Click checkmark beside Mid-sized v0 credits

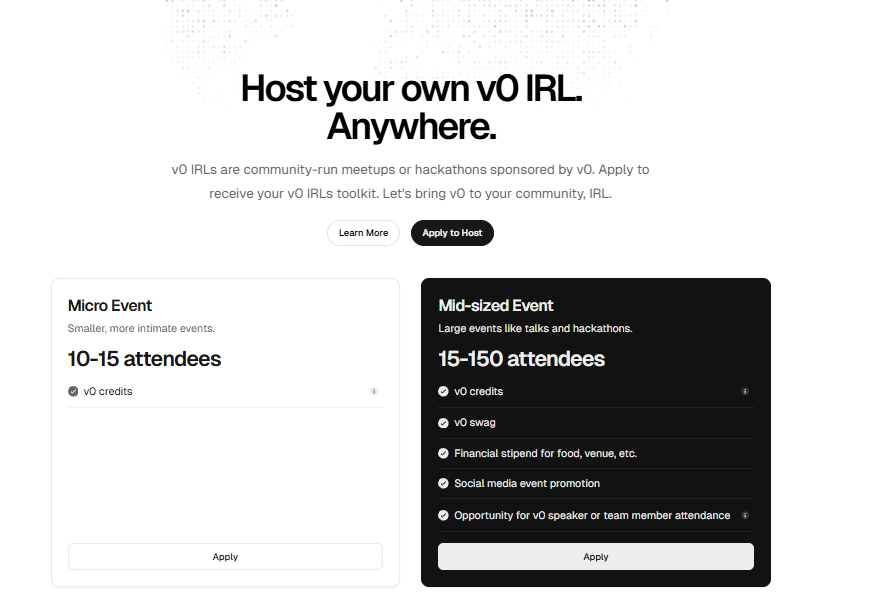[444, 392]
